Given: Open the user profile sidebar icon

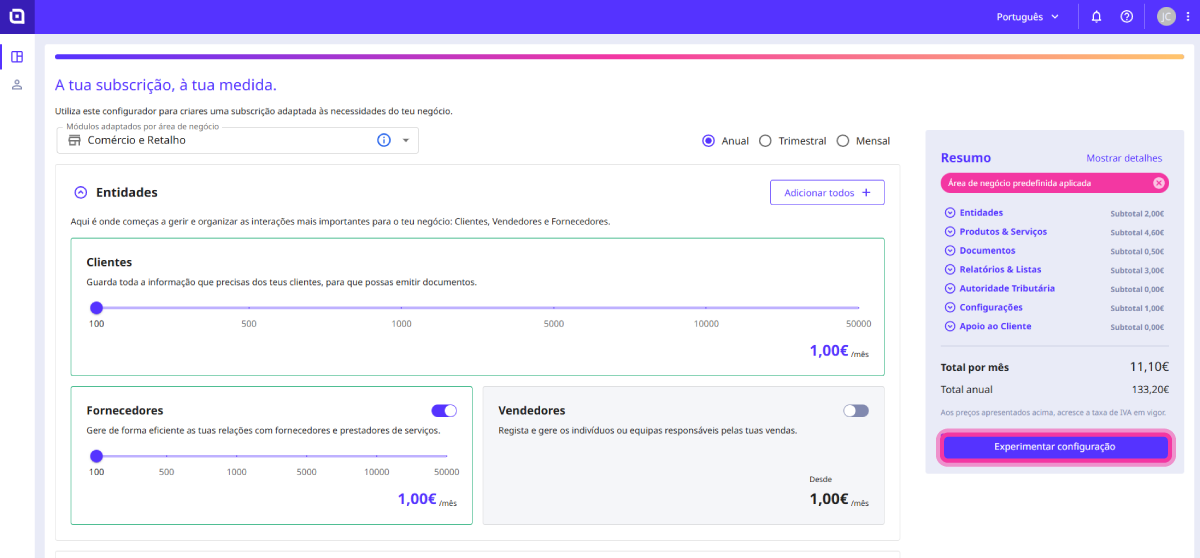Looking at the screenshot, I should tap(17, 85).
